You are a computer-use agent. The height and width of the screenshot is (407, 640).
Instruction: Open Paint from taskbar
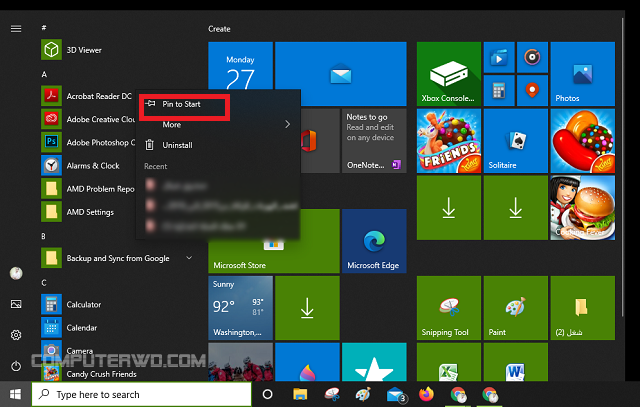click(x=363, y=394)
